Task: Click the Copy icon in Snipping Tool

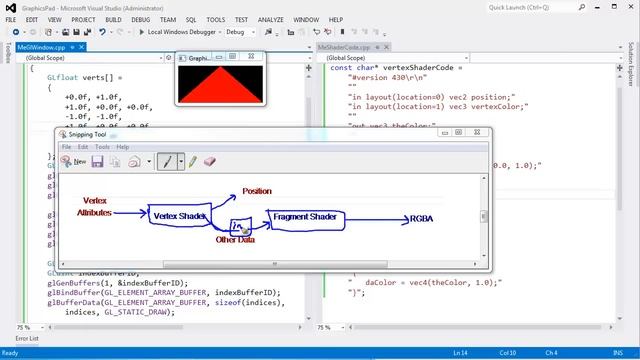Action: pos(115,162)
